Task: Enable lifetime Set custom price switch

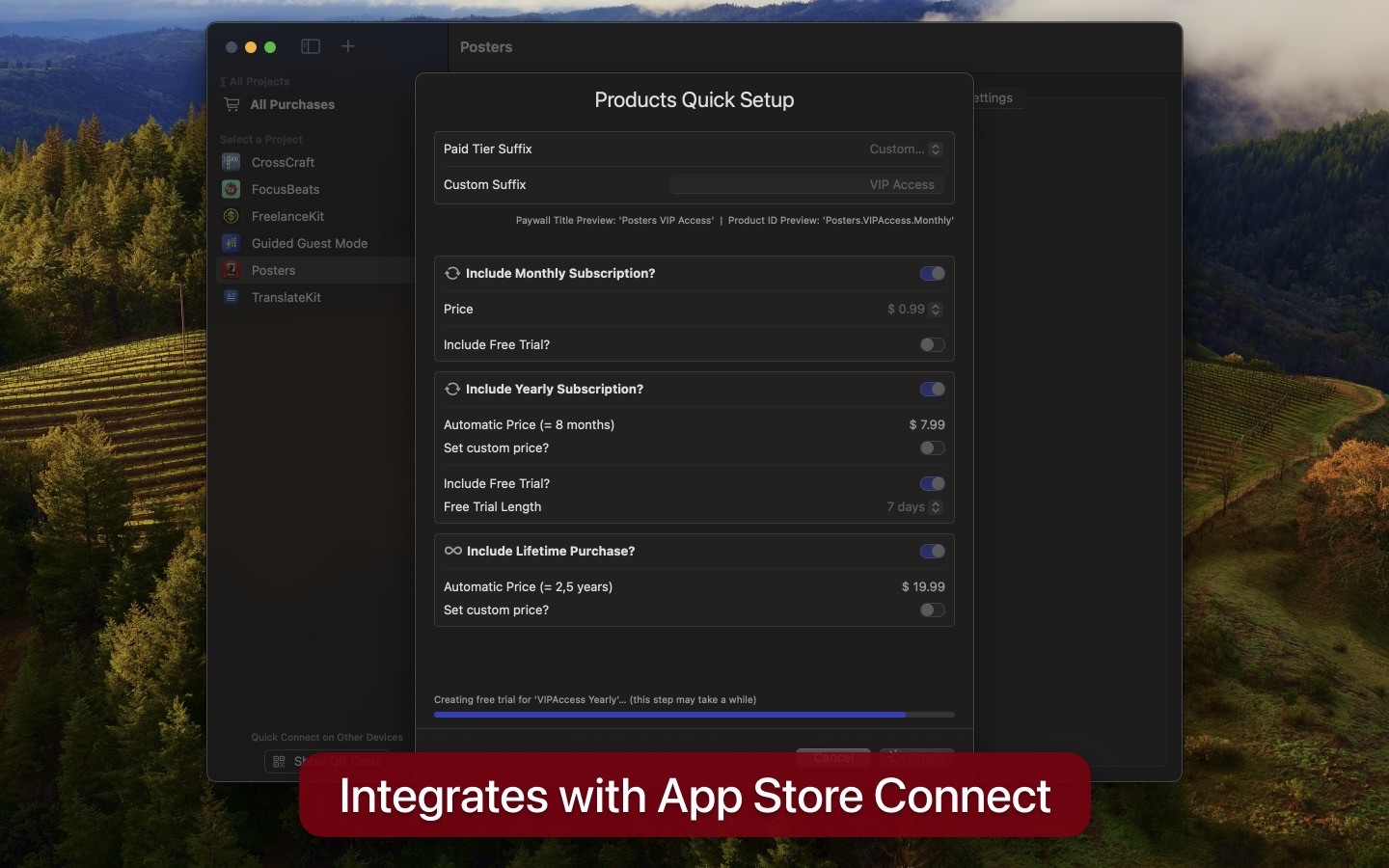Action: click(933, 610)
